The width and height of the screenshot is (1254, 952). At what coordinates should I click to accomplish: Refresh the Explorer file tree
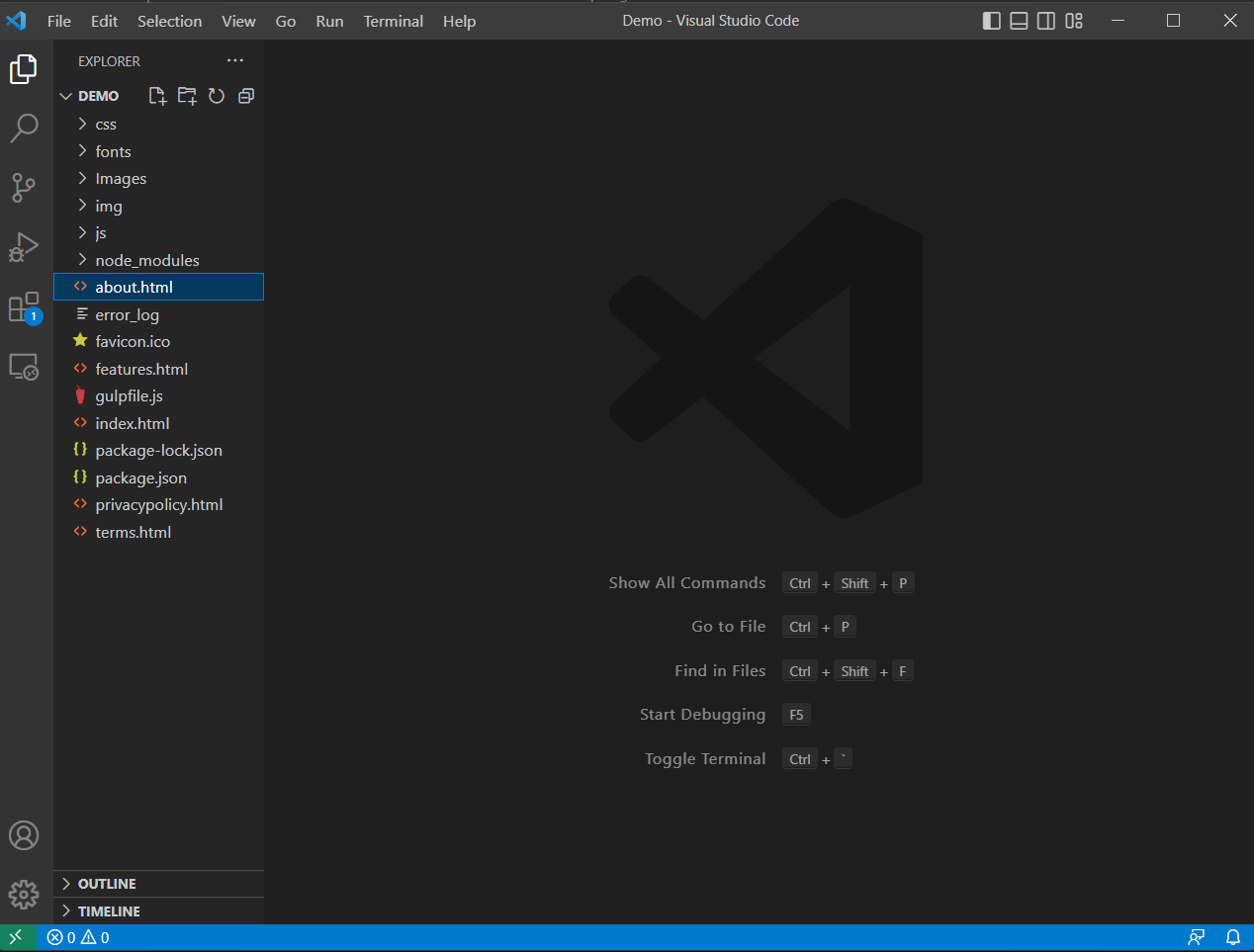pos(217,96)
